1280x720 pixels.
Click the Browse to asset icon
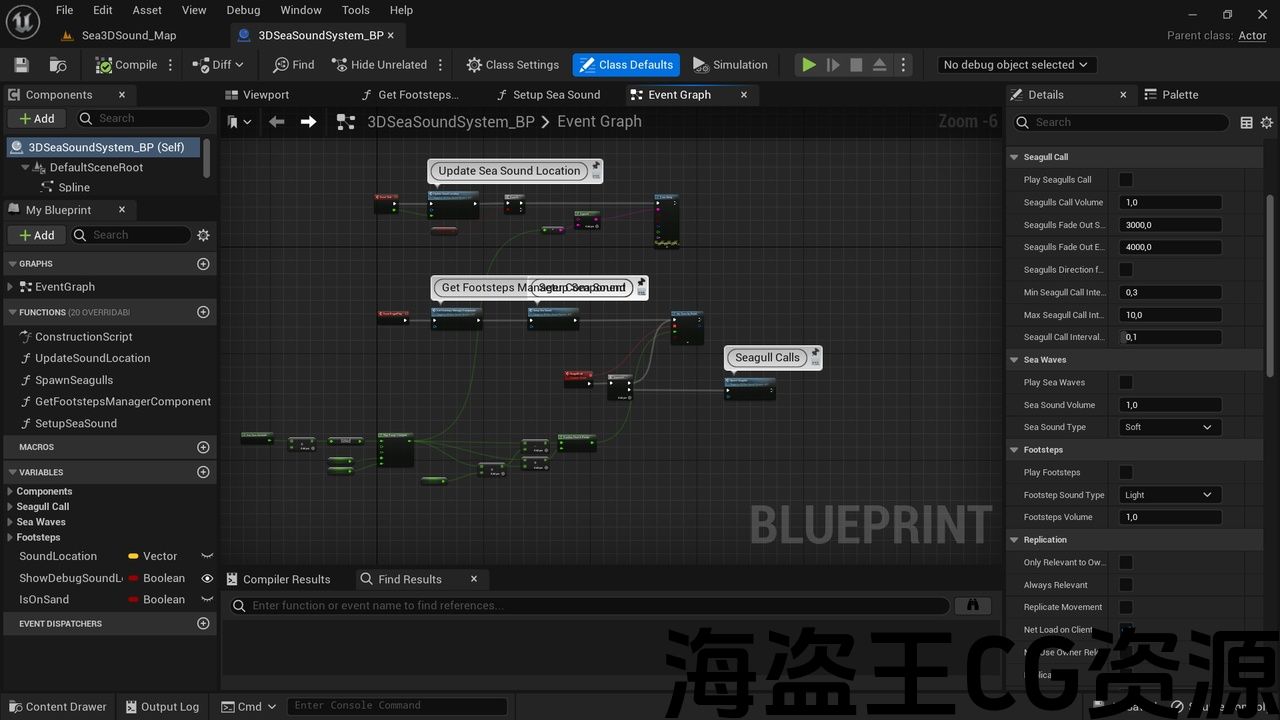click(x=58, y=65)
